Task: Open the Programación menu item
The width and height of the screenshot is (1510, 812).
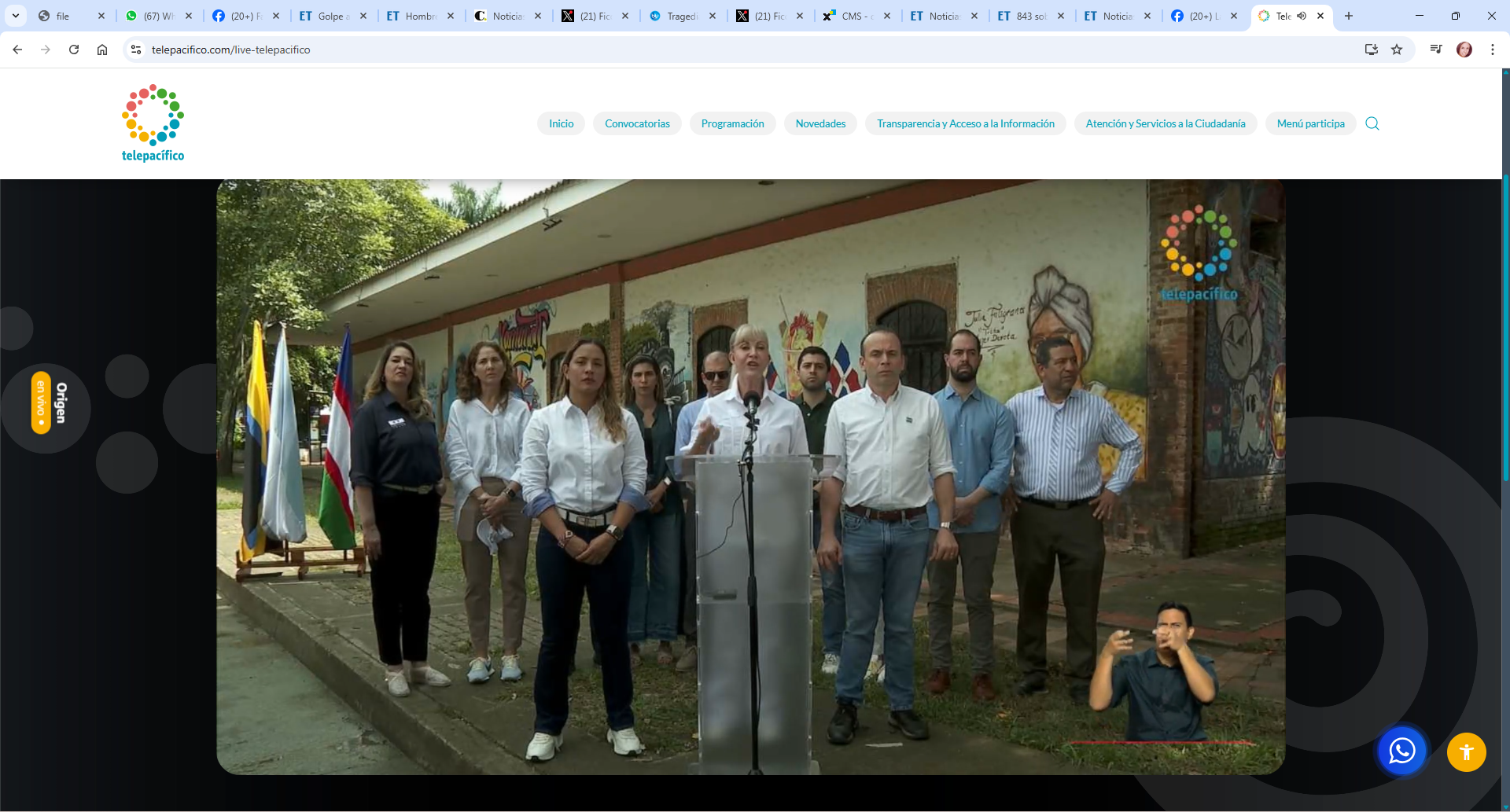Action: pos(732,123)
